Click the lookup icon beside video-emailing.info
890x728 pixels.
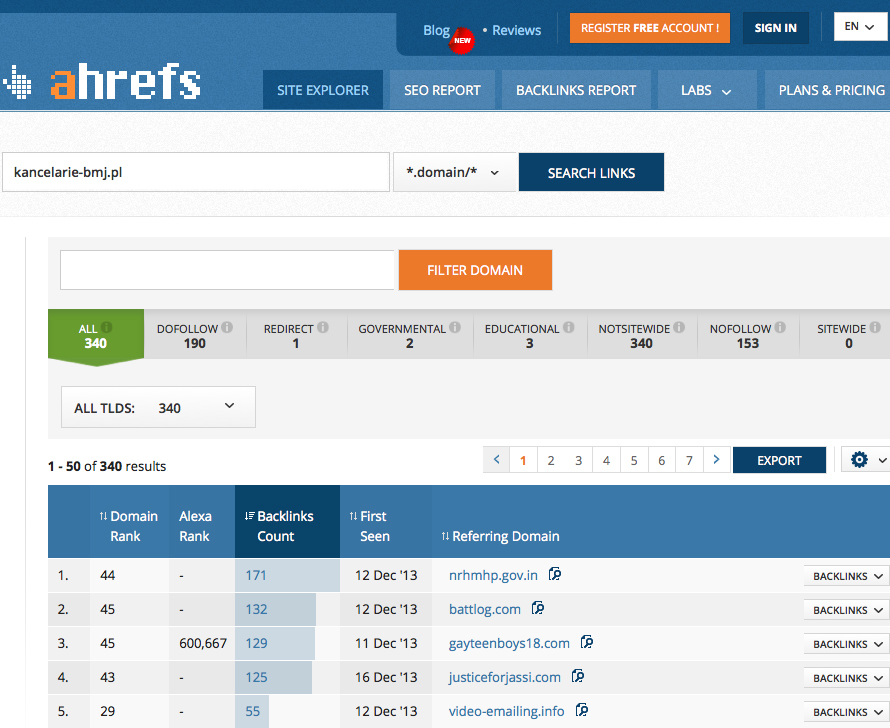[581, 710]
